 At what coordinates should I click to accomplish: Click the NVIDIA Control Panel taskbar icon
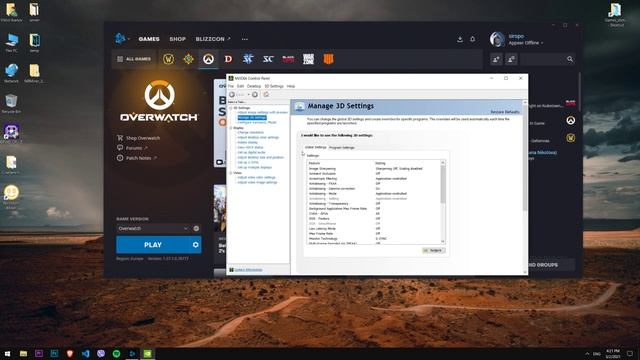(147, 353)
